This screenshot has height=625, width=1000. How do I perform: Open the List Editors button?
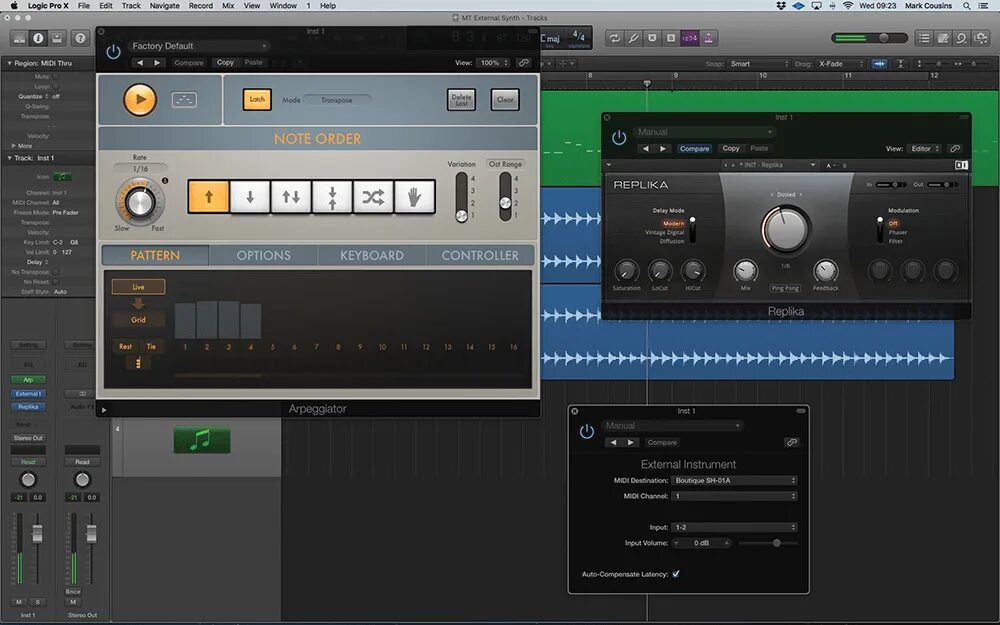(x=924, y=38)
